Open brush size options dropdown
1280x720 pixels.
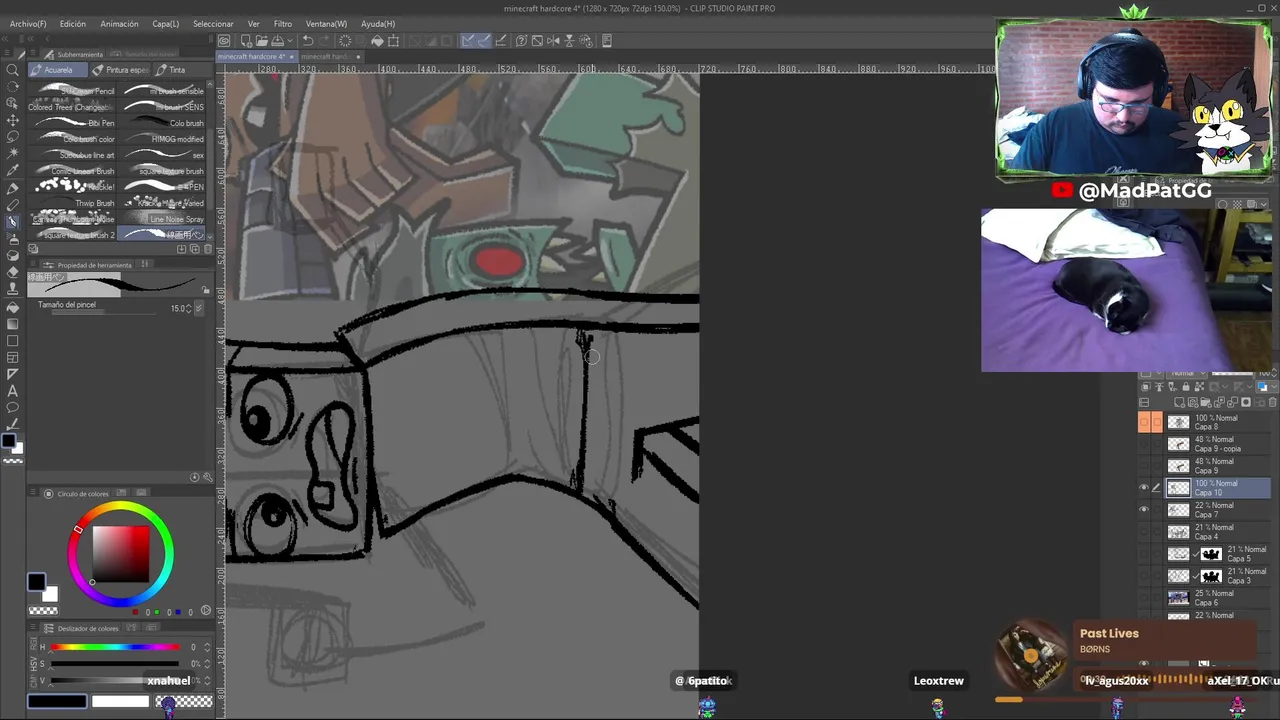(198, 308)
